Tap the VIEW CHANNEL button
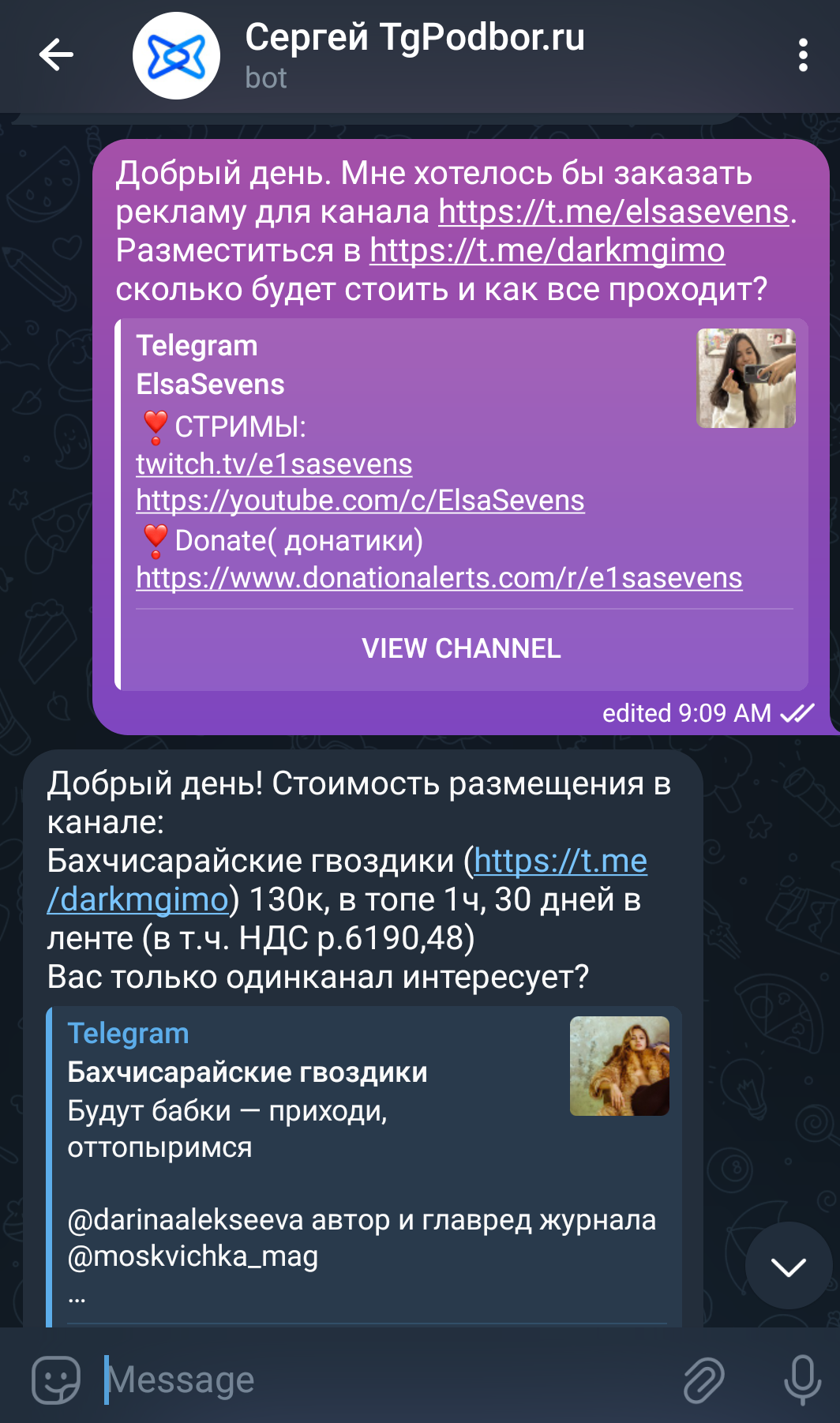The width and height of the screenshot is (840, 1423). coord(461,648)
